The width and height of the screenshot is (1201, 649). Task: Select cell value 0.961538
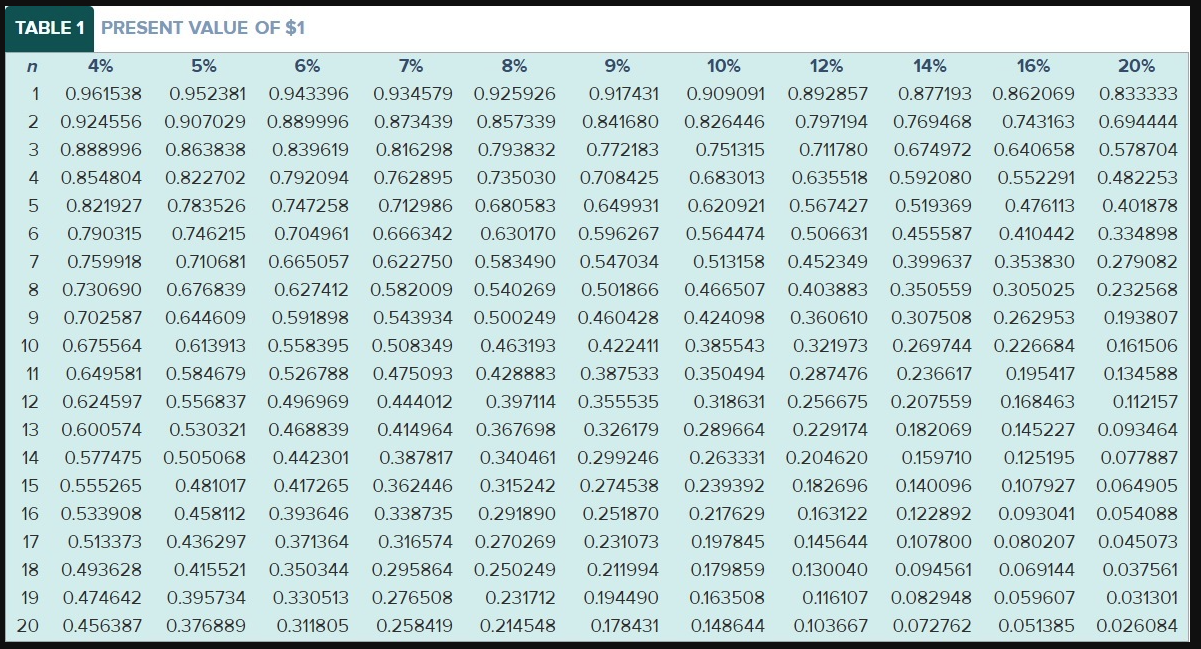(x=103, y=94)
